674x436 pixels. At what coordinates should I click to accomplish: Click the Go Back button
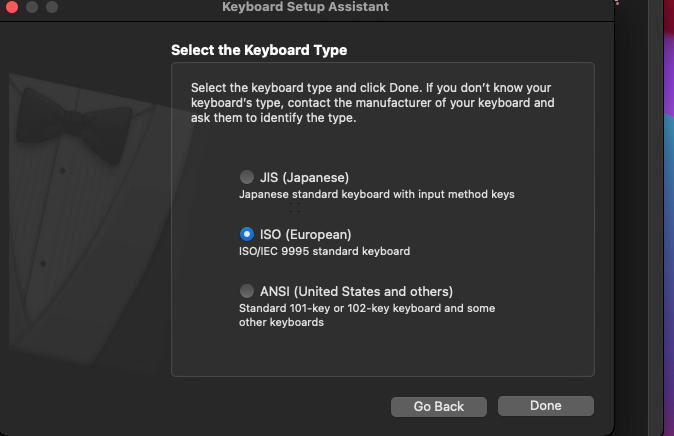[438, 407]
